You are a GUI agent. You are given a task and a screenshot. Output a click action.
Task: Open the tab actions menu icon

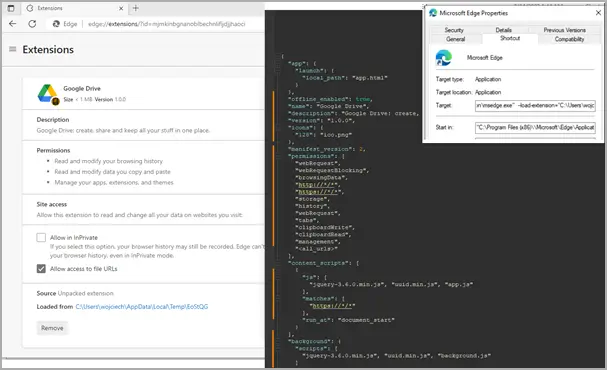(11, 8)
